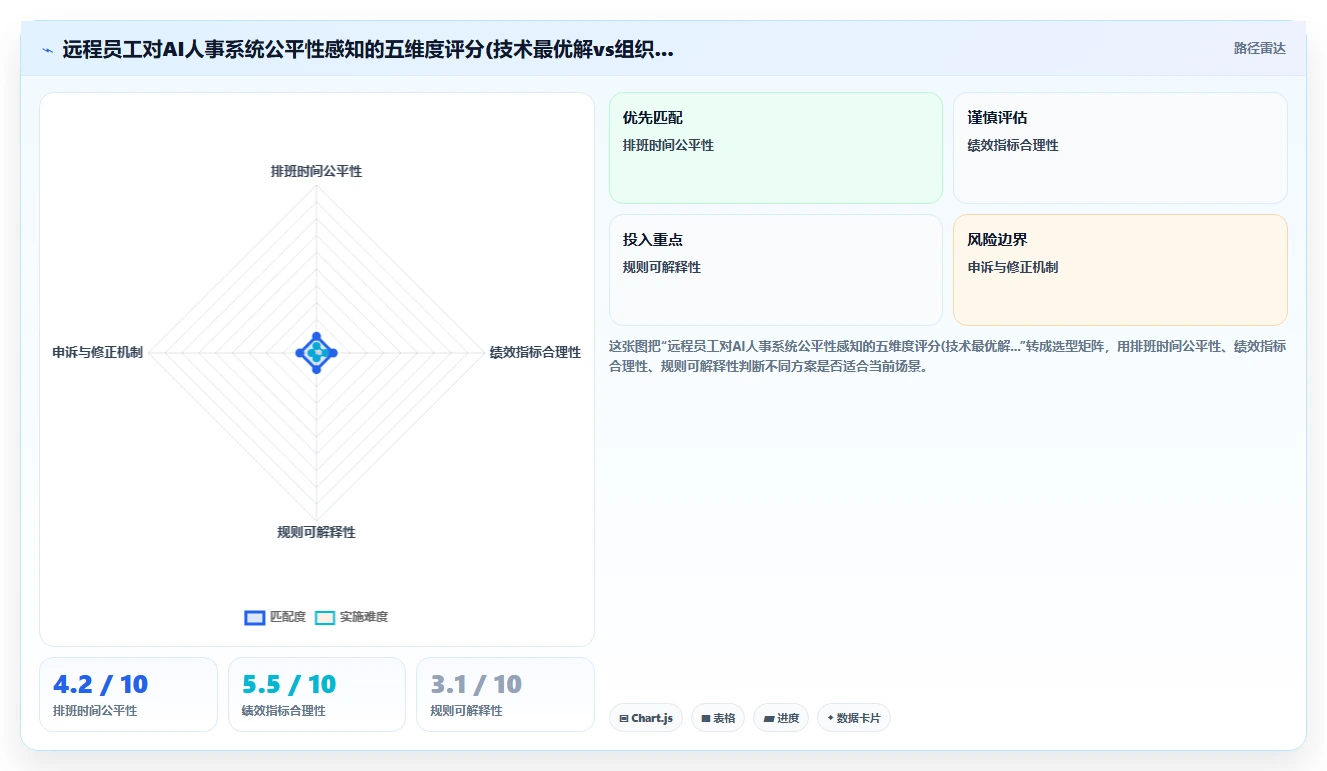Click the 匹配度 legend label

click(288, 617)
